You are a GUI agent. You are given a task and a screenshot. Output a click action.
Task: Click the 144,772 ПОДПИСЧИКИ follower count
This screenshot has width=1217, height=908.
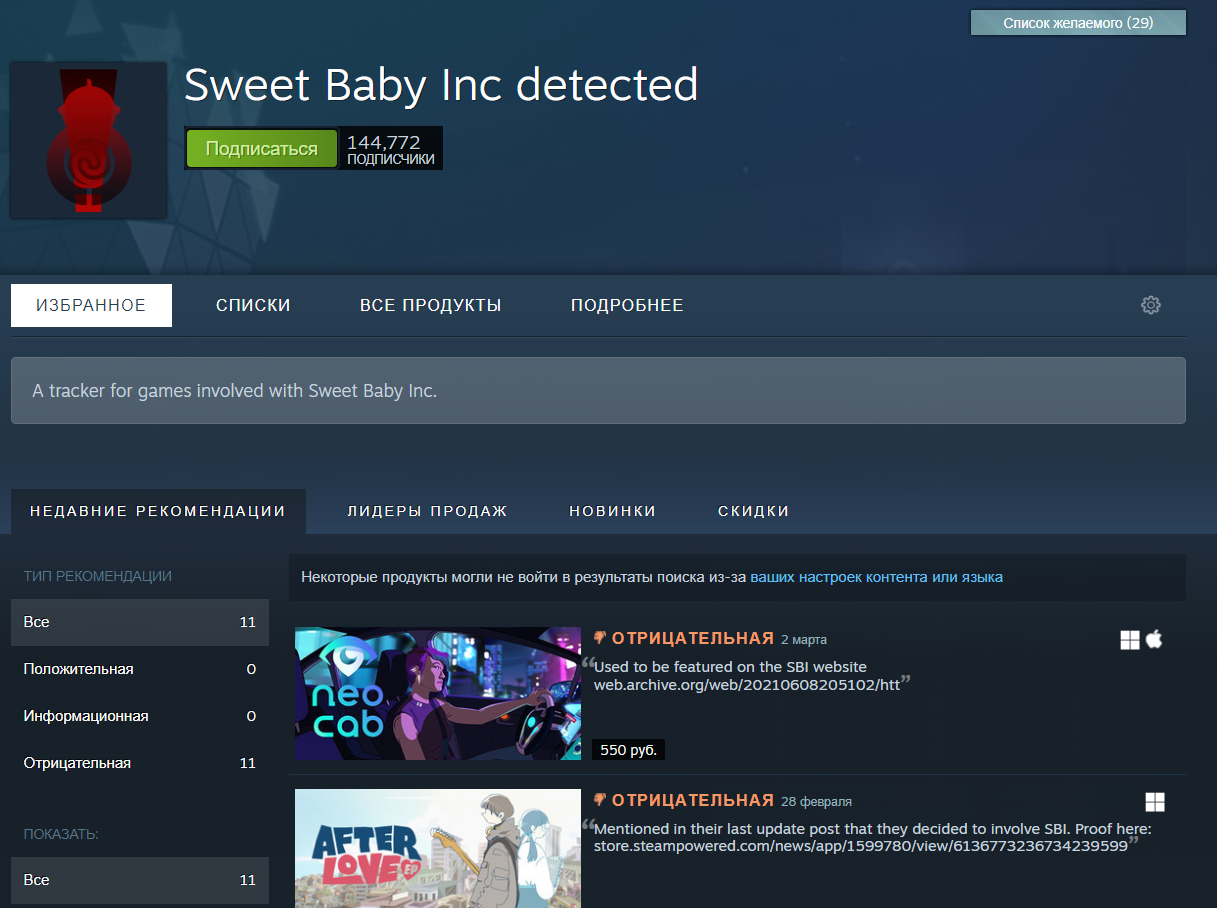(x=391, y=148)
